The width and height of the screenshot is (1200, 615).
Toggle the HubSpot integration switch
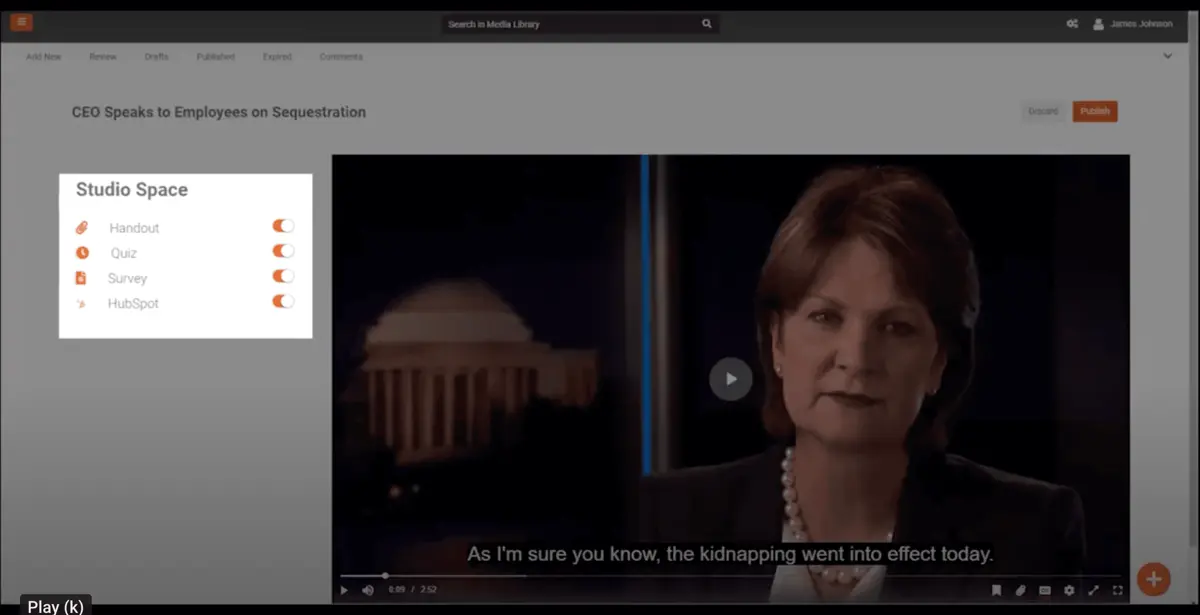pyautogui.click(x=283, y=301)
